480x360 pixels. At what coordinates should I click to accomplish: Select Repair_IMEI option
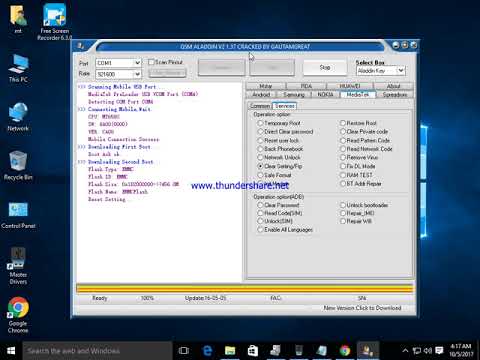343,213
